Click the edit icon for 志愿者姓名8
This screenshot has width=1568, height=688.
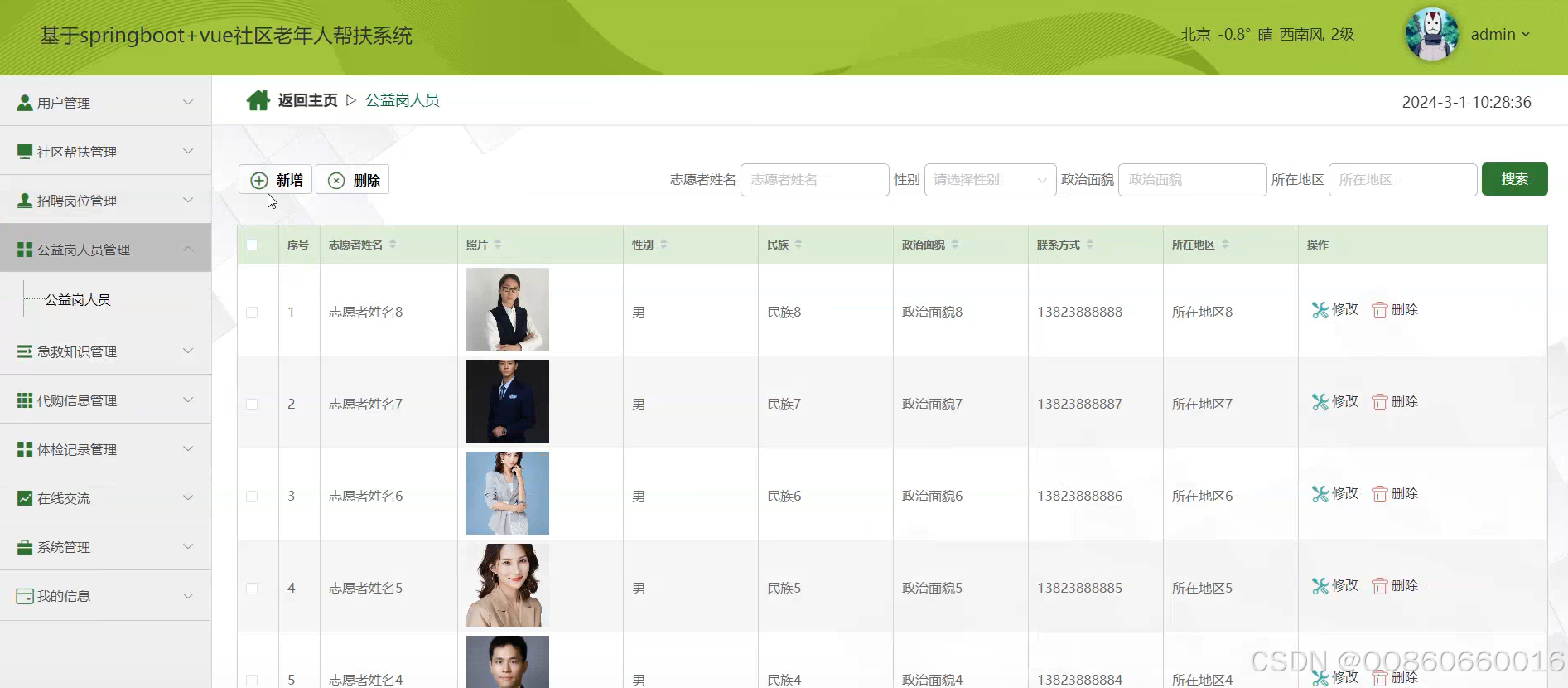(1320, 310)
